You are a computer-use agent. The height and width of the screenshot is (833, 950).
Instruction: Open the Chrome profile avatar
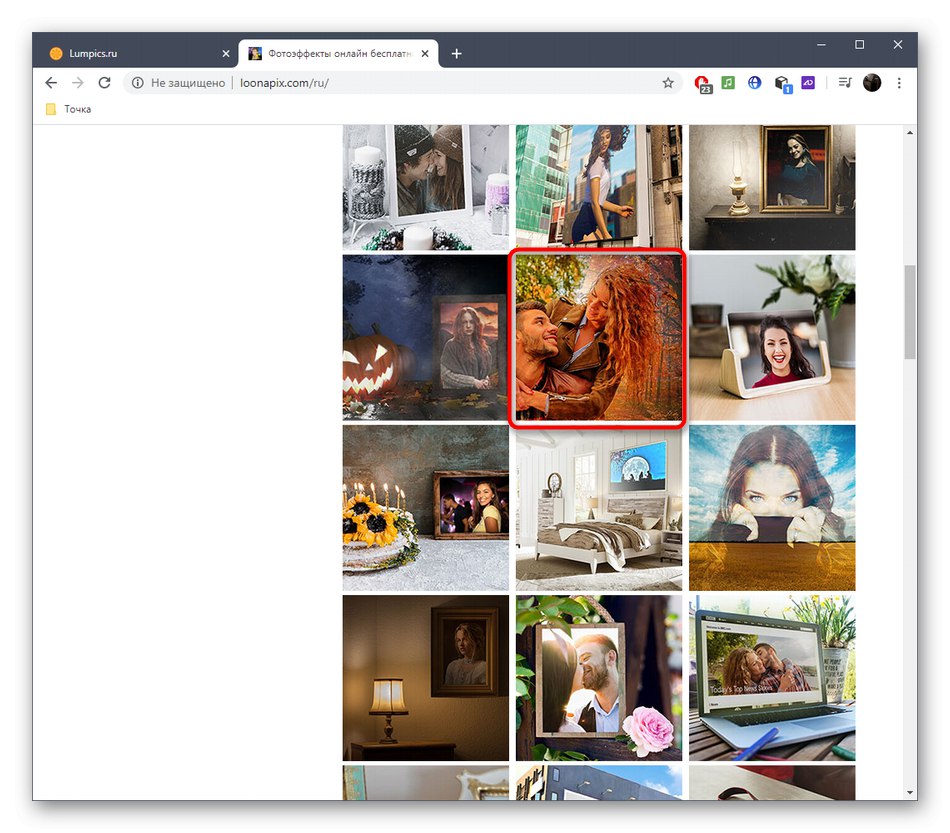(872, 83)
